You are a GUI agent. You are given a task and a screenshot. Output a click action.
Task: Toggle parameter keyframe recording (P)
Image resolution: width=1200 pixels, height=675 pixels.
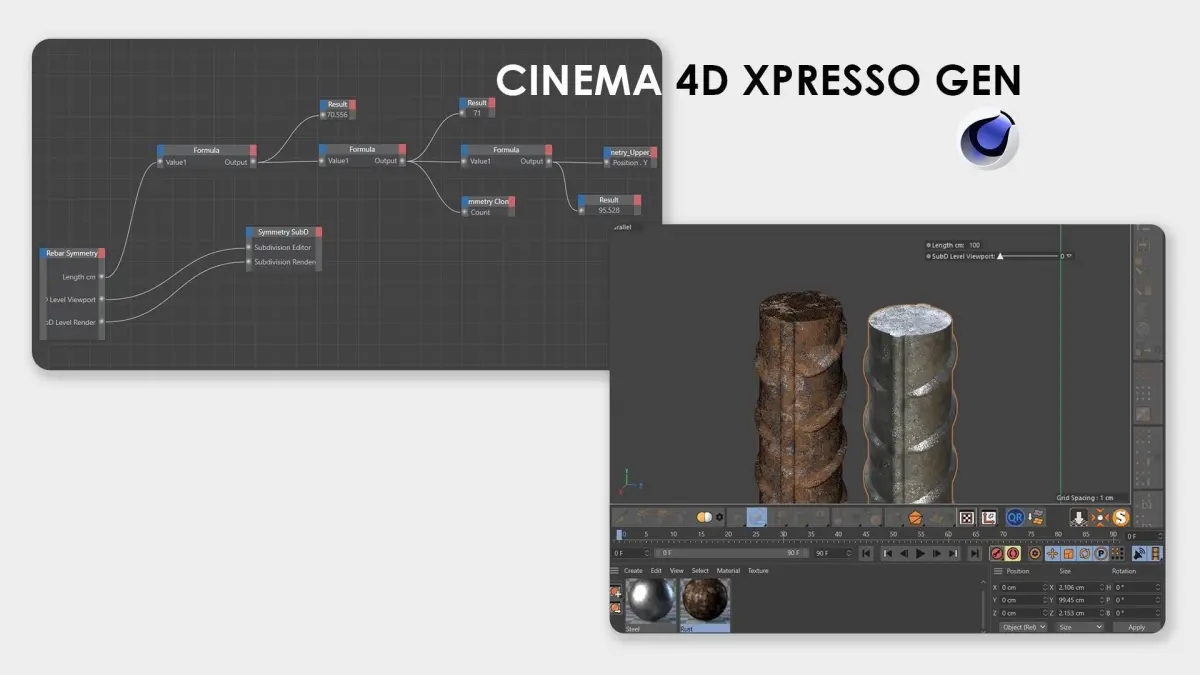(x=1100, y=553)
